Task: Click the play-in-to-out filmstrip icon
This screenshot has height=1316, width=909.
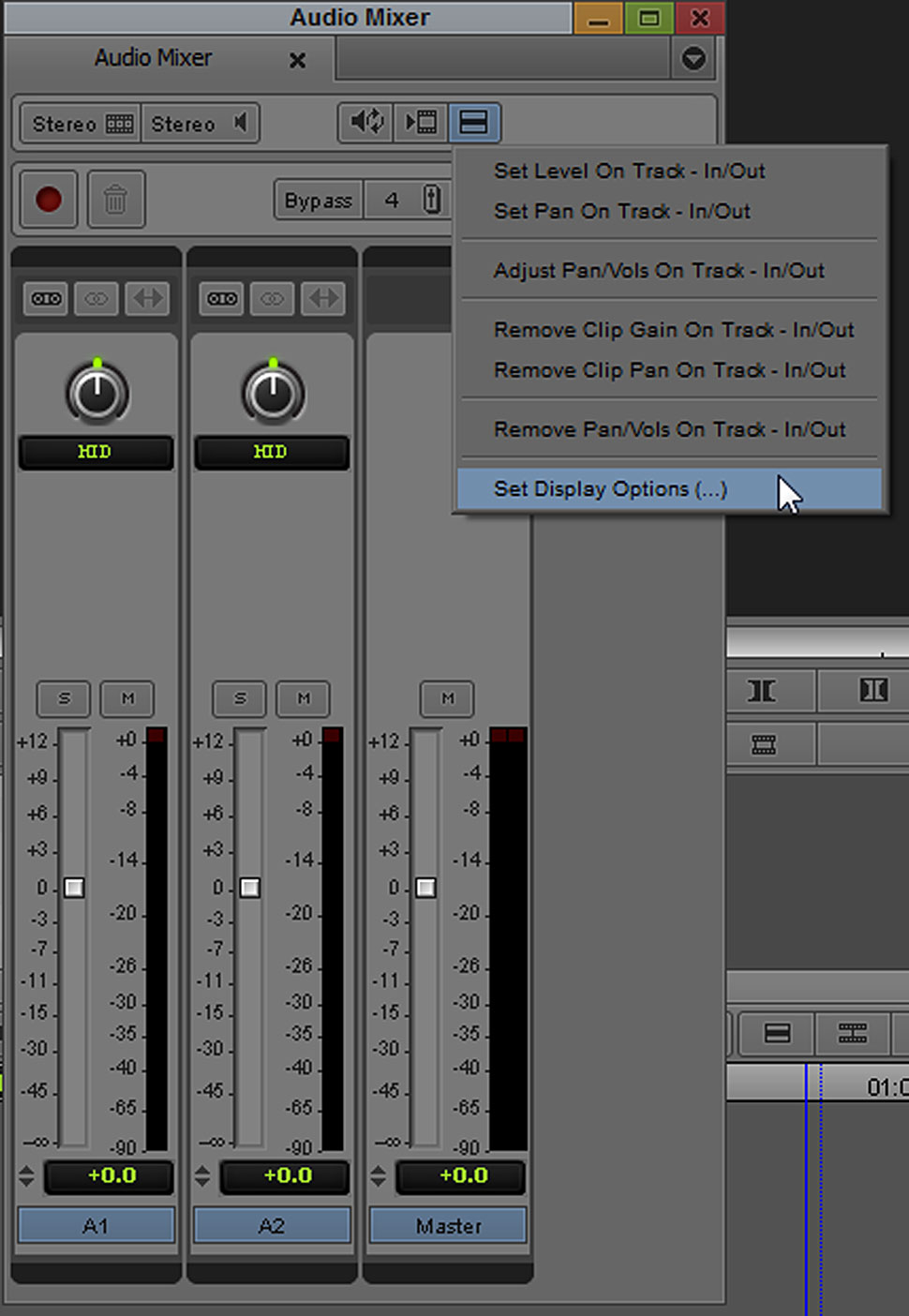Action: 420,122
